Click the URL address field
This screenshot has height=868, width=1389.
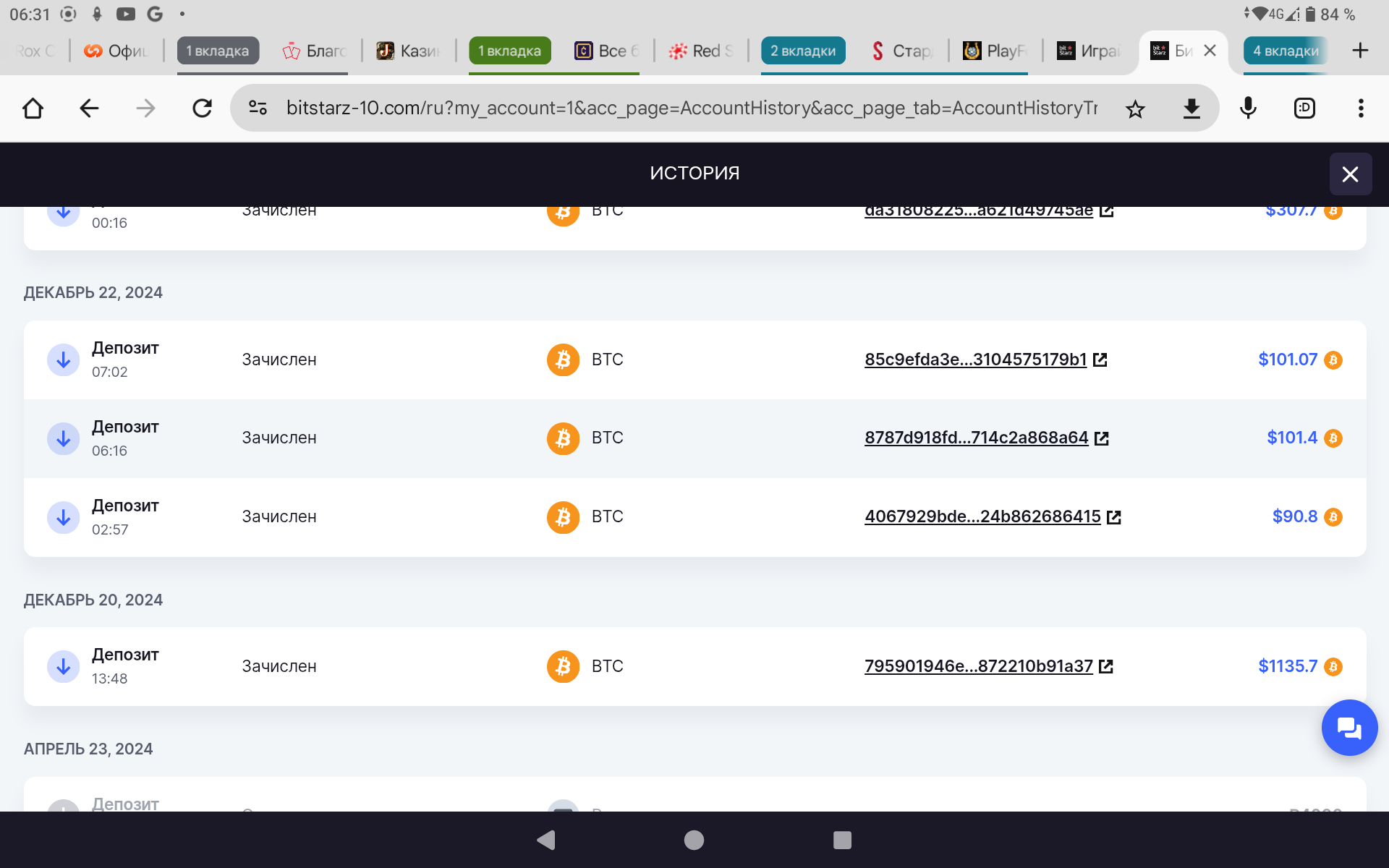[x=691, y=109]
